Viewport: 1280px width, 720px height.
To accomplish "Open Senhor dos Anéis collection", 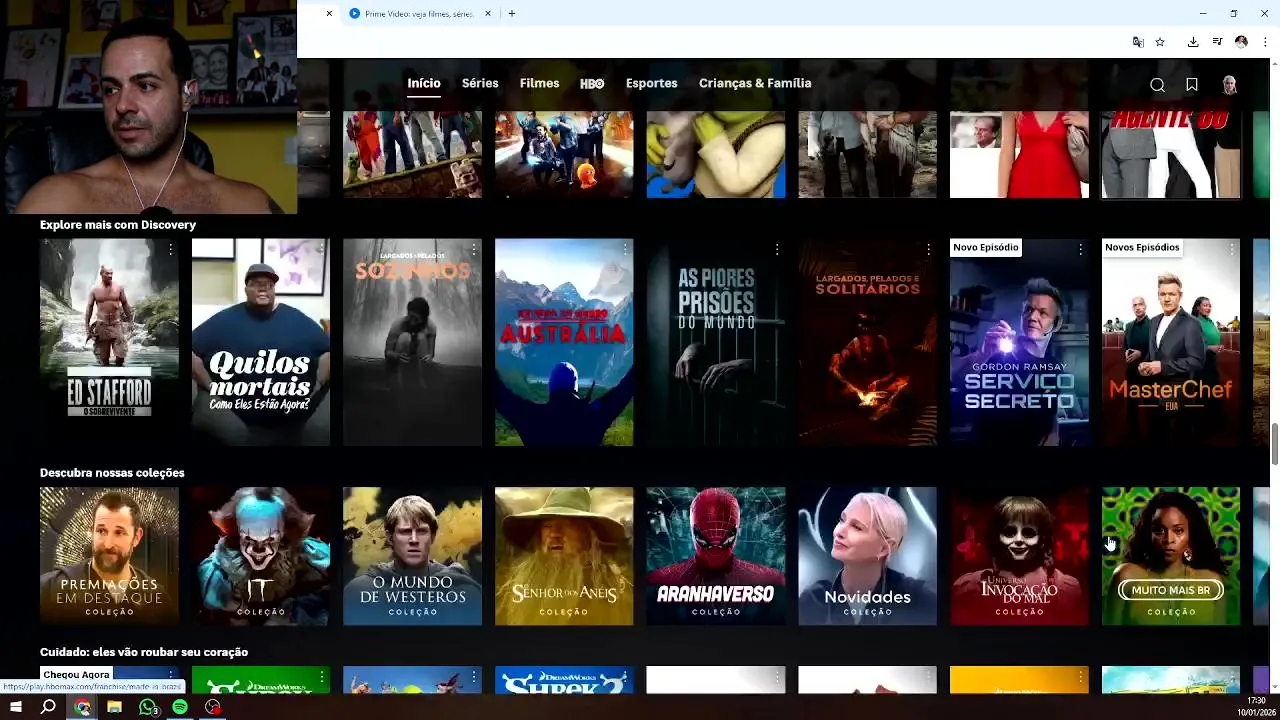I will [564, 556].
